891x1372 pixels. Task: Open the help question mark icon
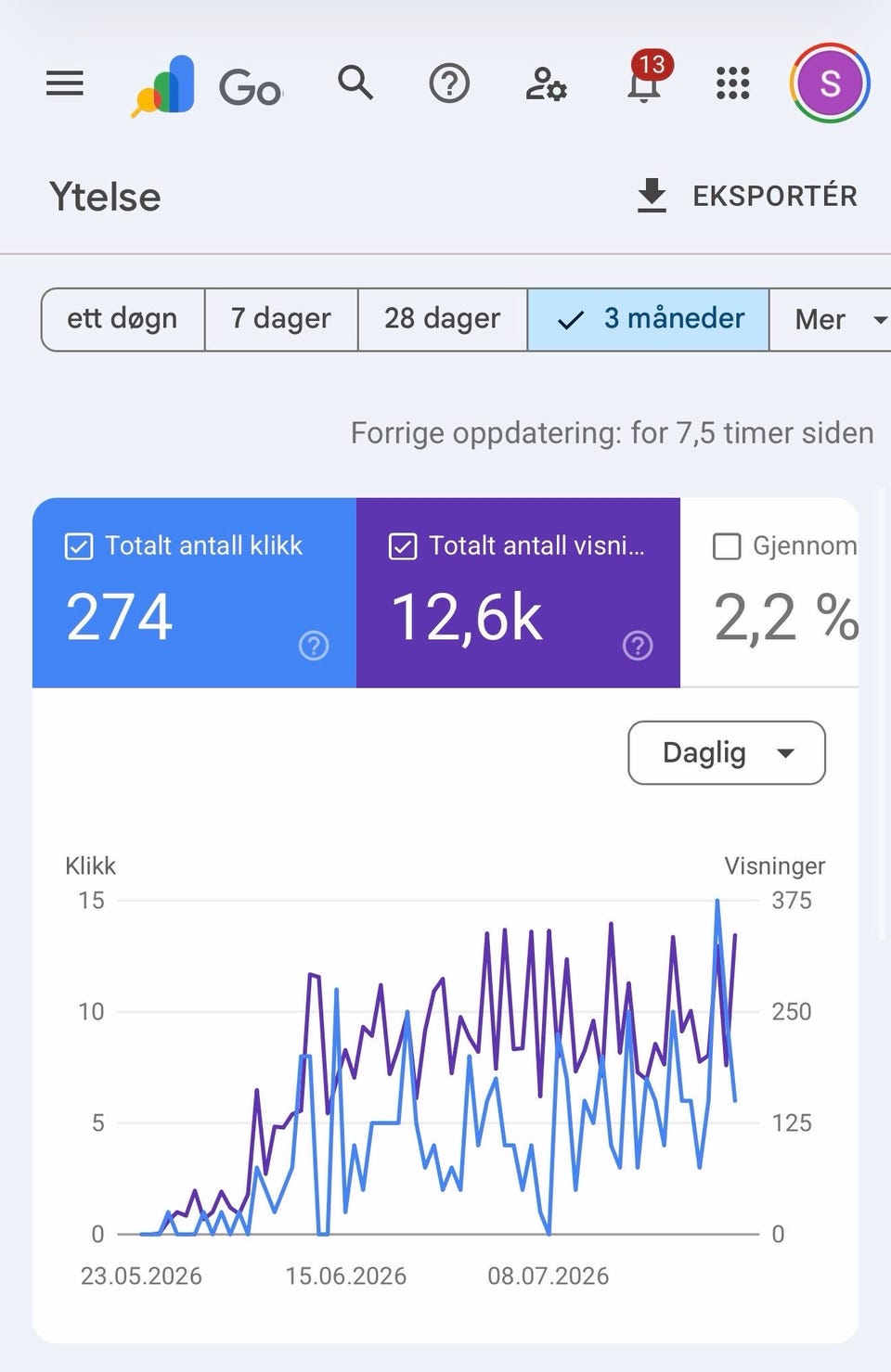[449, 83]
